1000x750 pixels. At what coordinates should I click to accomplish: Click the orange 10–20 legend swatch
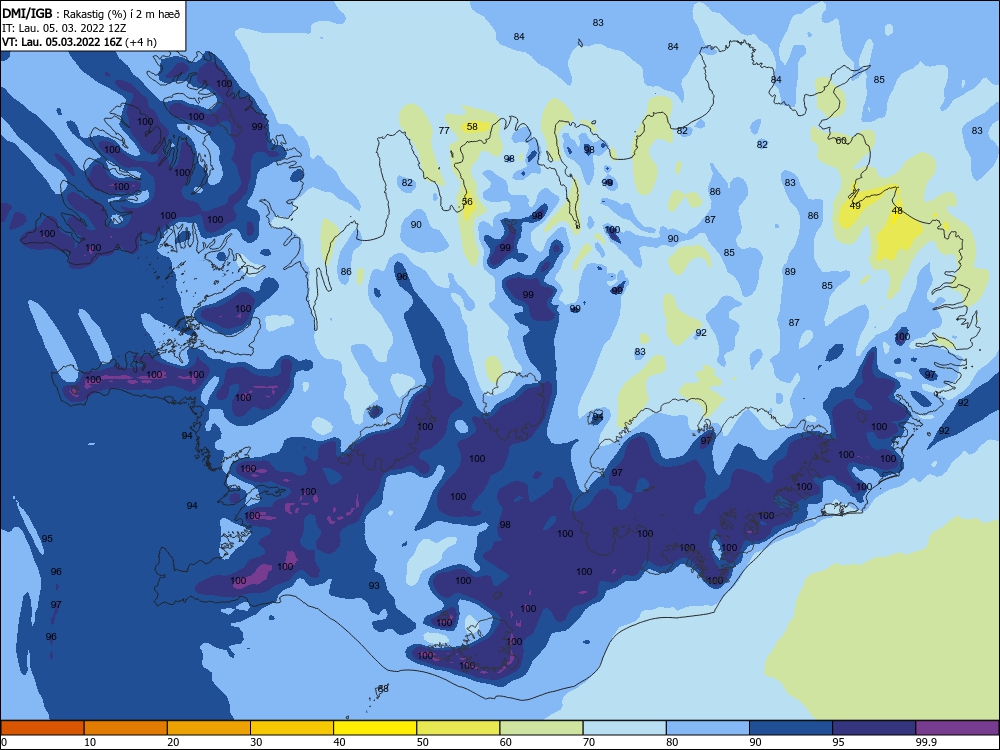click(126, 728)
